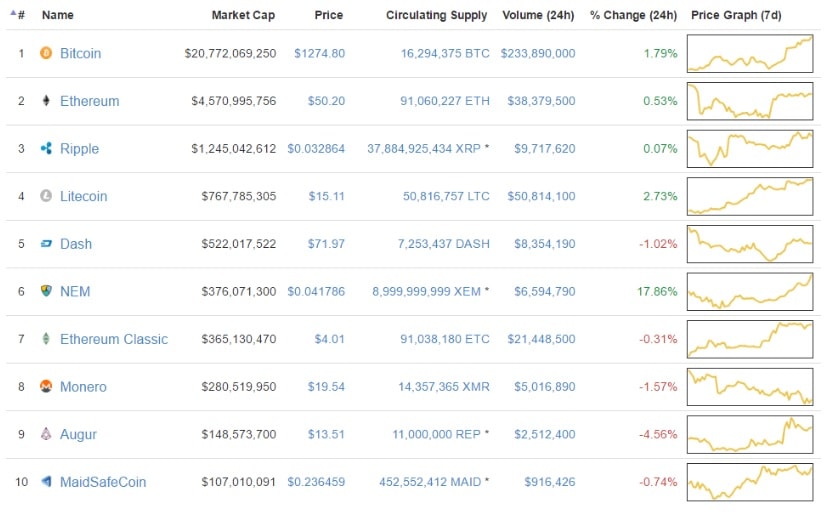
Task: Click the Dash logo icon
Action: coord(46,244)
